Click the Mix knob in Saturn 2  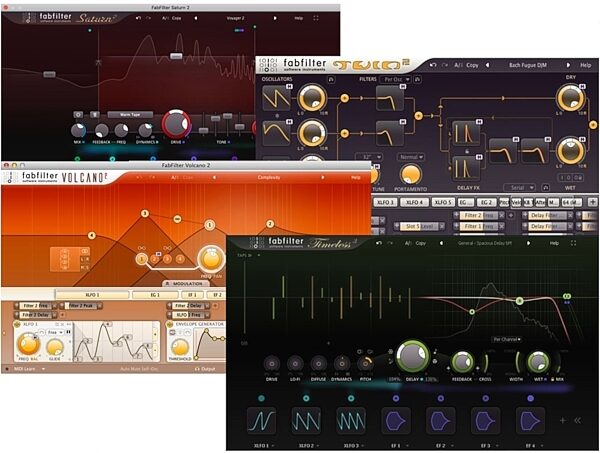pos(78,130)
